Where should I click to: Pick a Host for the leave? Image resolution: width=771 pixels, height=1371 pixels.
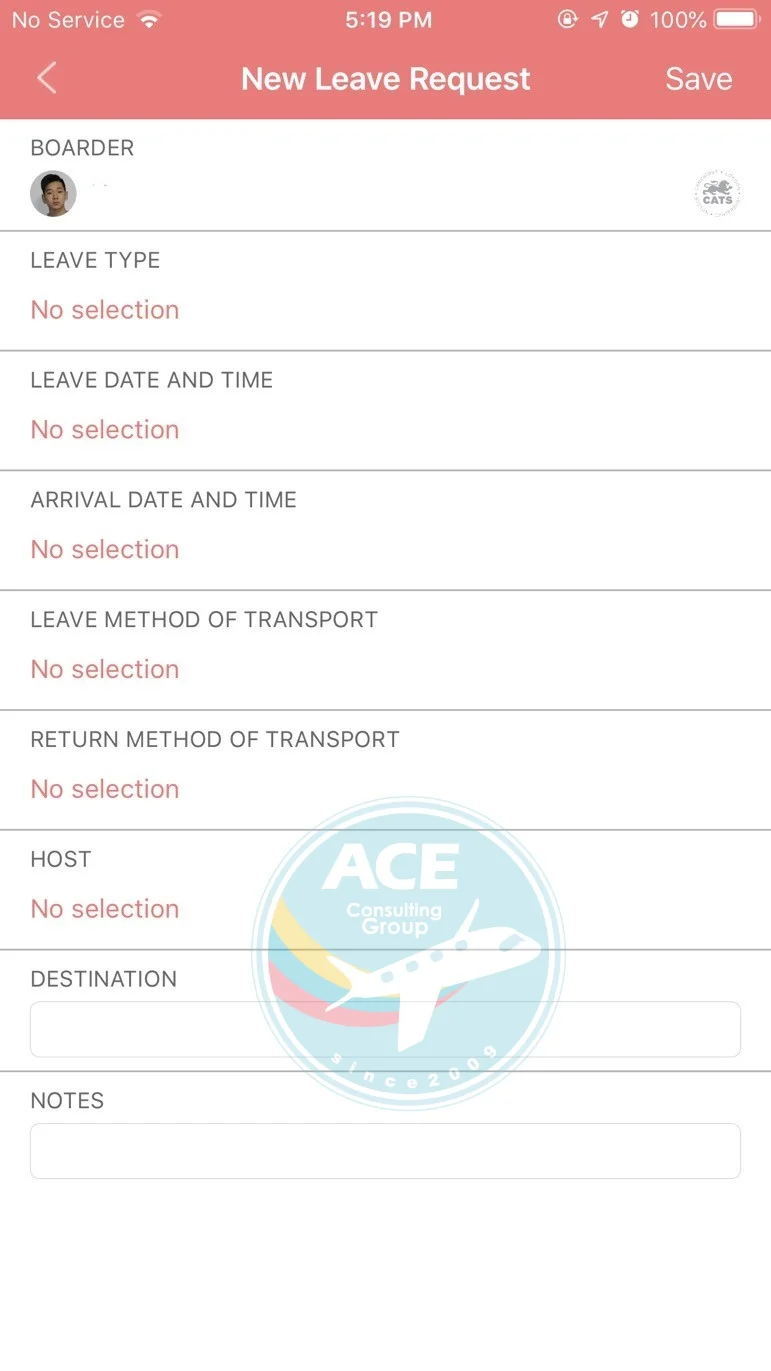click(385, 891)
